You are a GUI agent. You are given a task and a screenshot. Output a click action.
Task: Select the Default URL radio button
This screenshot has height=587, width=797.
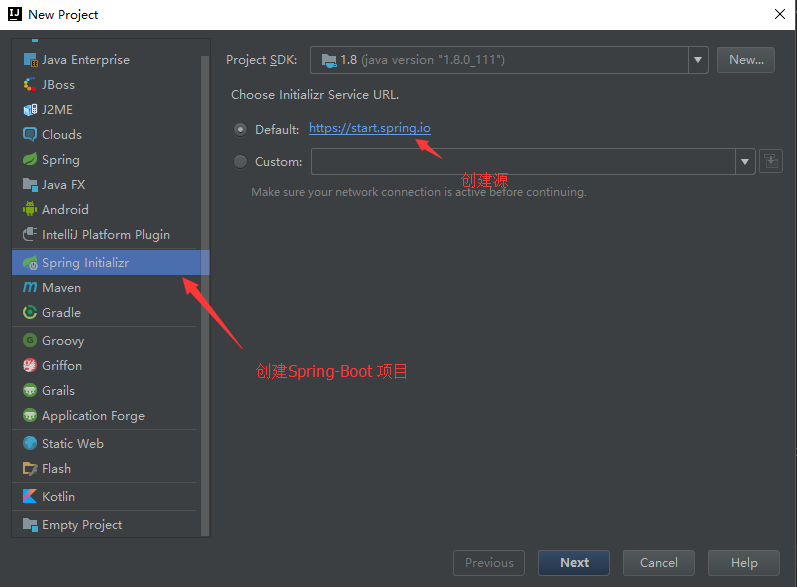click(240, 130)
